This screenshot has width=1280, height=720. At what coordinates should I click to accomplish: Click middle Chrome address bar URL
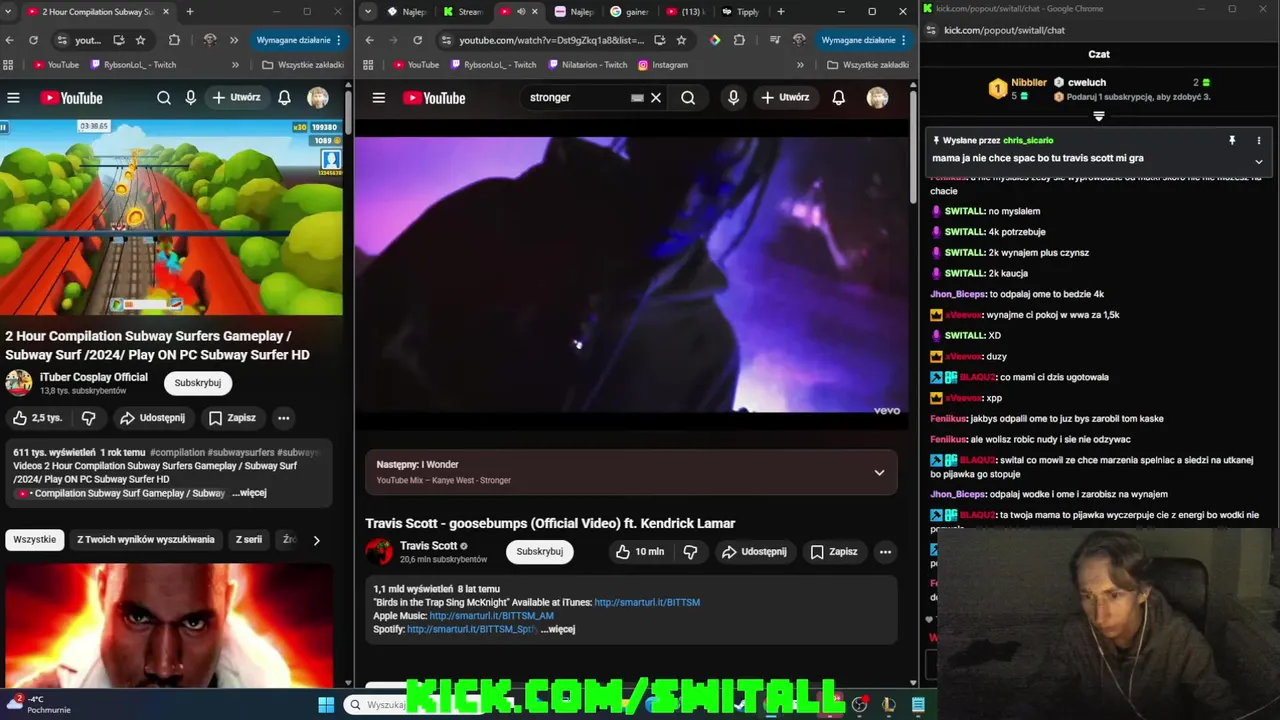click(x=551, y=40)
